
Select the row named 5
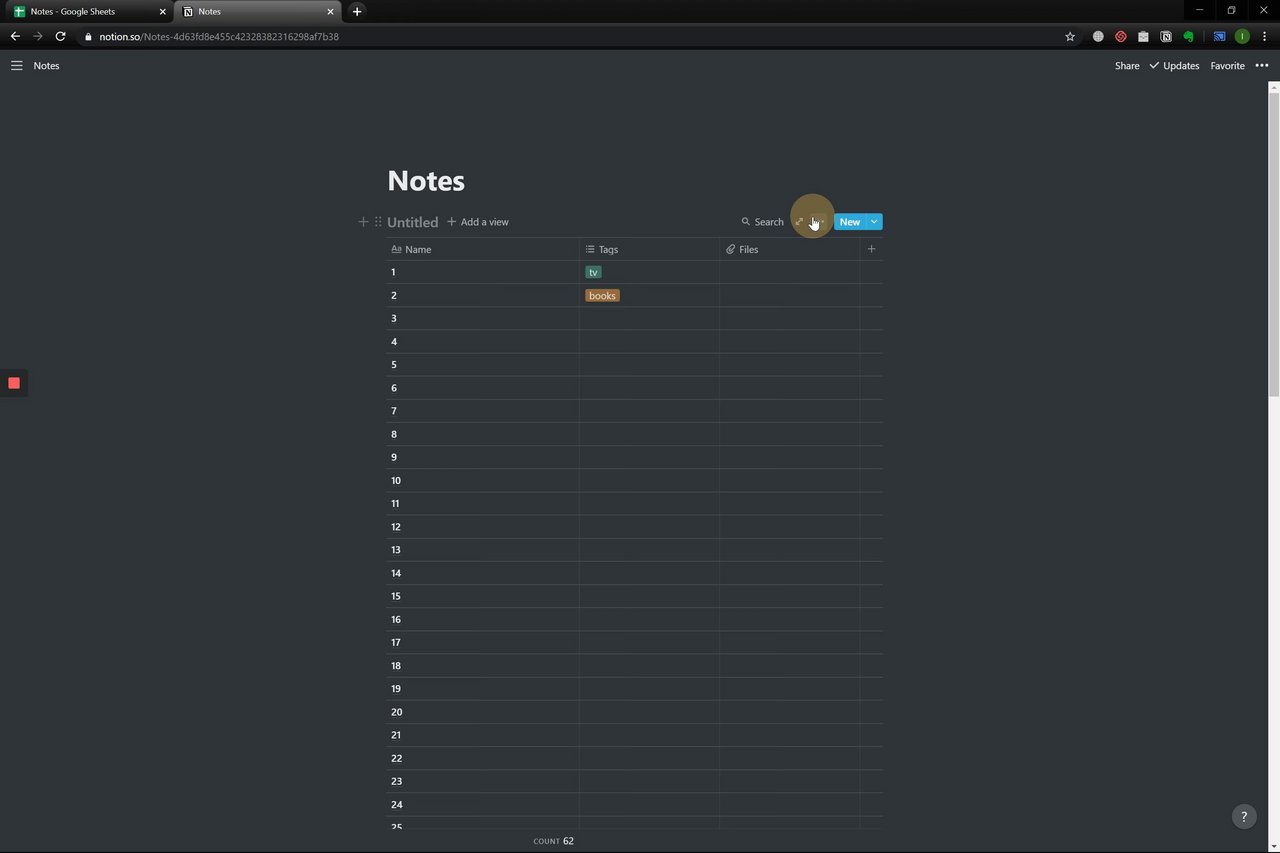click(x=483, y=365)
